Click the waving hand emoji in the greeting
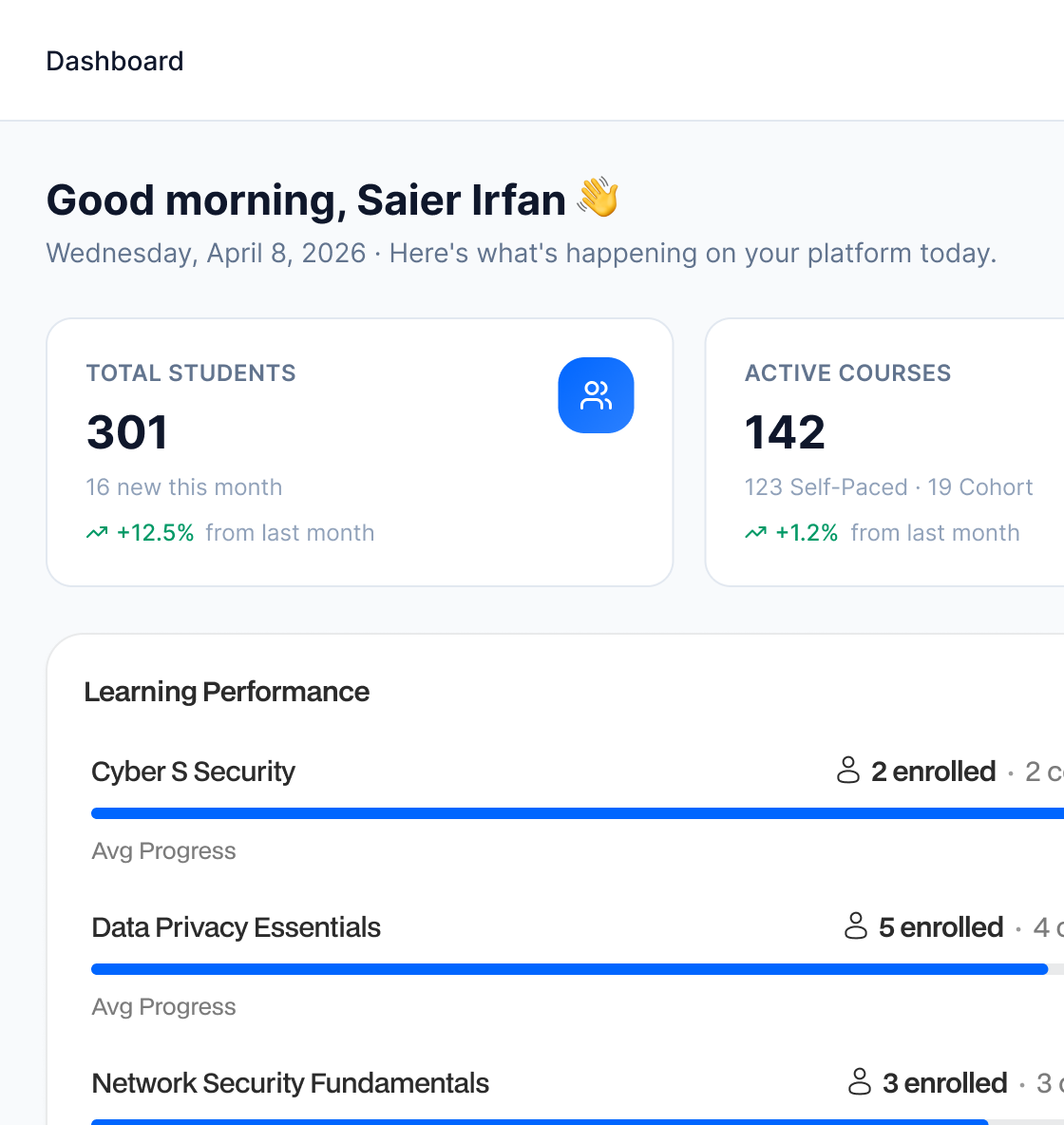The image size is (1064, 1125). coord(598,199)
